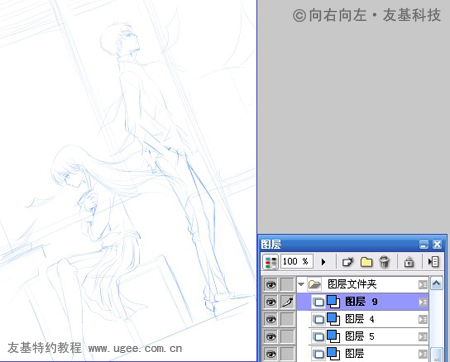Toggle visibility of 图层 4
450x362 pixels.
click(x=271, y=319)
